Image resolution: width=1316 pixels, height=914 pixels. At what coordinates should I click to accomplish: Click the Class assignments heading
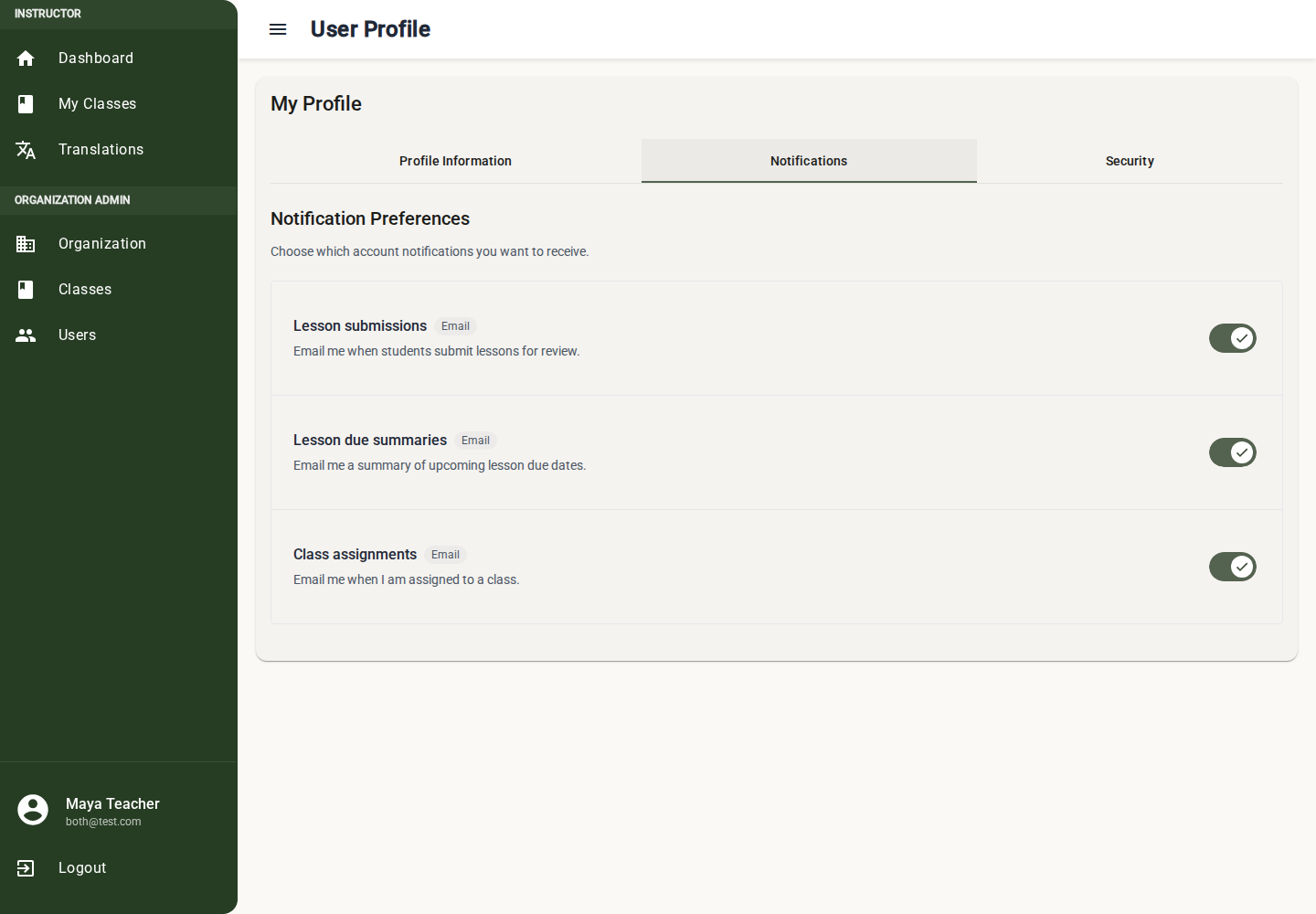[355, 555]
